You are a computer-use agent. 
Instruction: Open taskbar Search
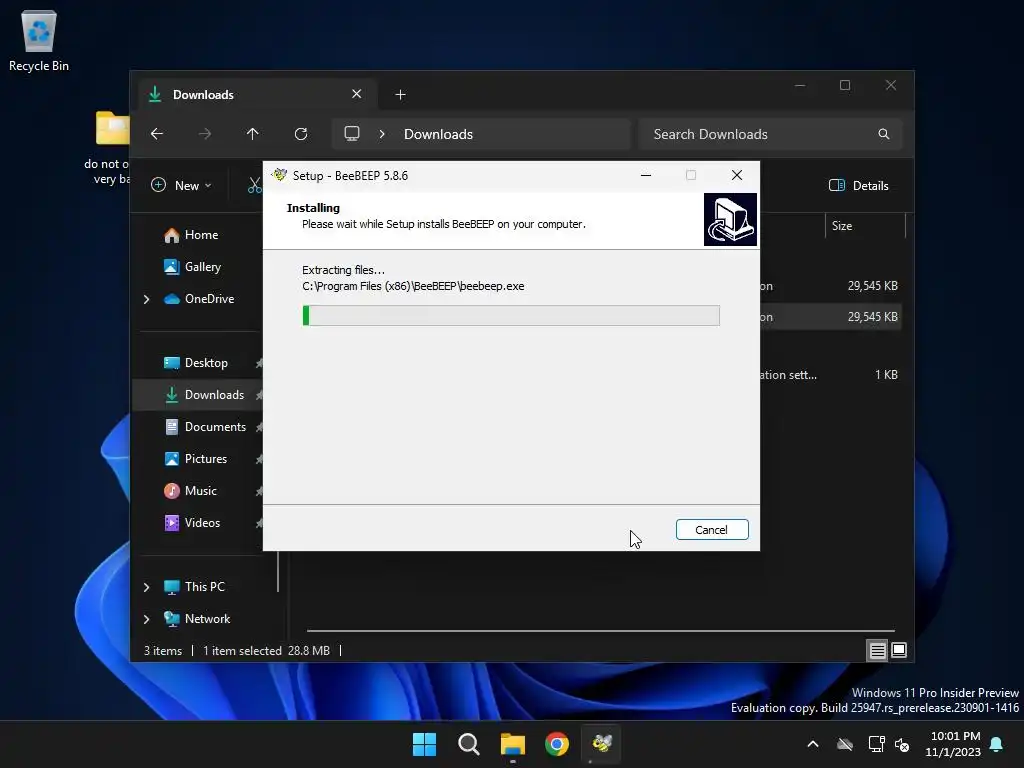(x=468, y=744)
